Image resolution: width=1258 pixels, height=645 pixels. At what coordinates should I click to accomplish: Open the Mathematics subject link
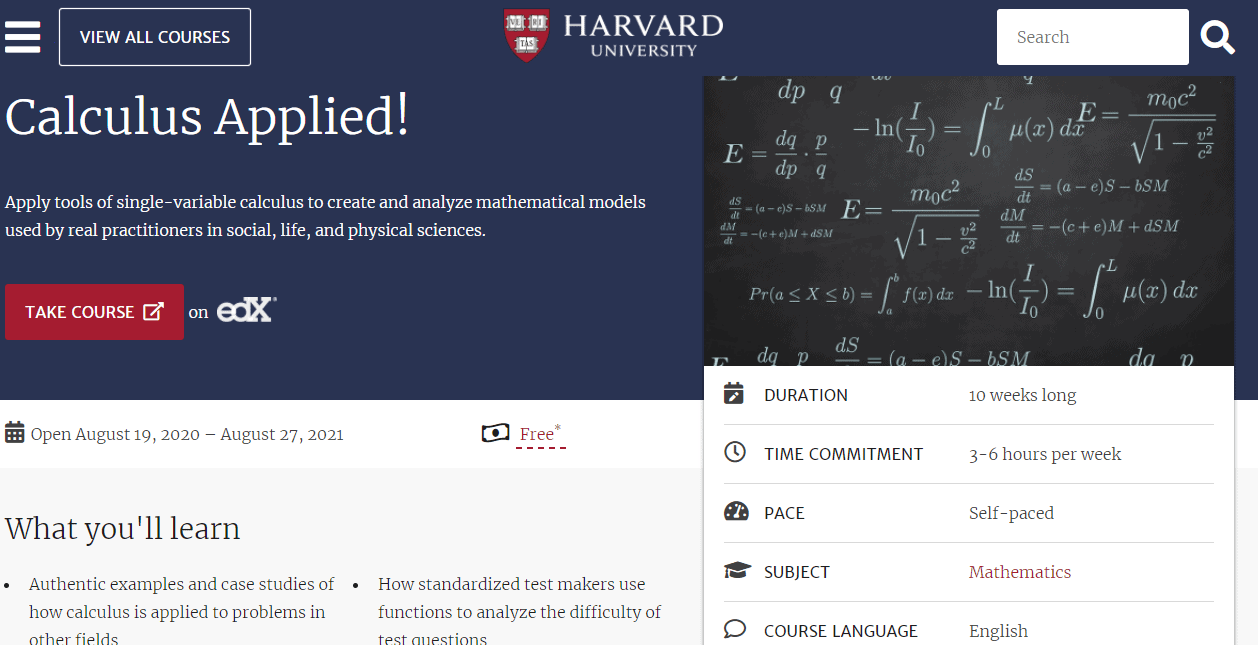pyautogui.click(x=1019, y=572)
